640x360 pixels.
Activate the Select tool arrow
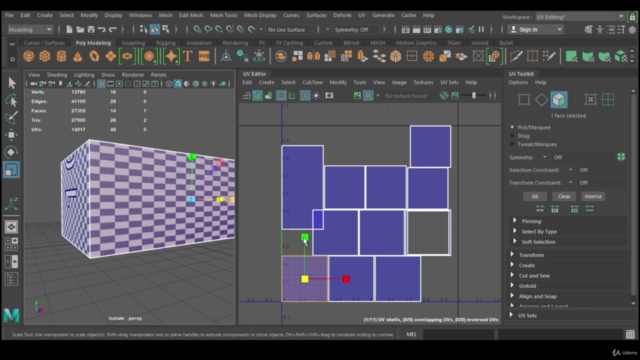pos(11,83)
